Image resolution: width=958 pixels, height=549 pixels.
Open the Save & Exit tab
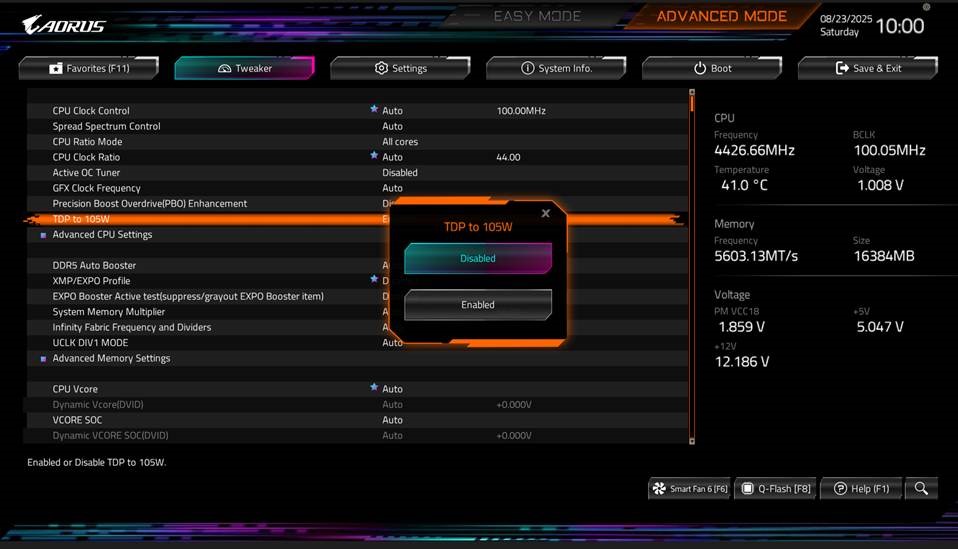pyautogui.click(x=868, y=68)
